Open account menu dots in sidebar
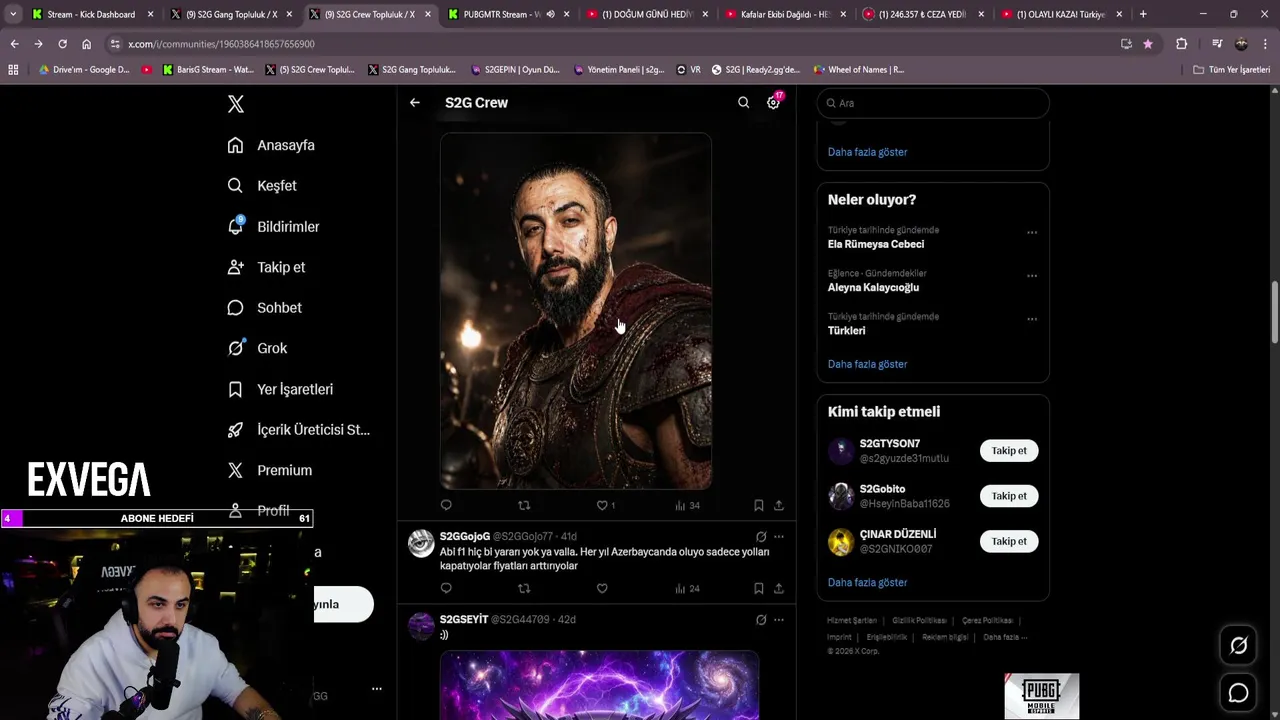1280x720 pixels. (376, 688)
